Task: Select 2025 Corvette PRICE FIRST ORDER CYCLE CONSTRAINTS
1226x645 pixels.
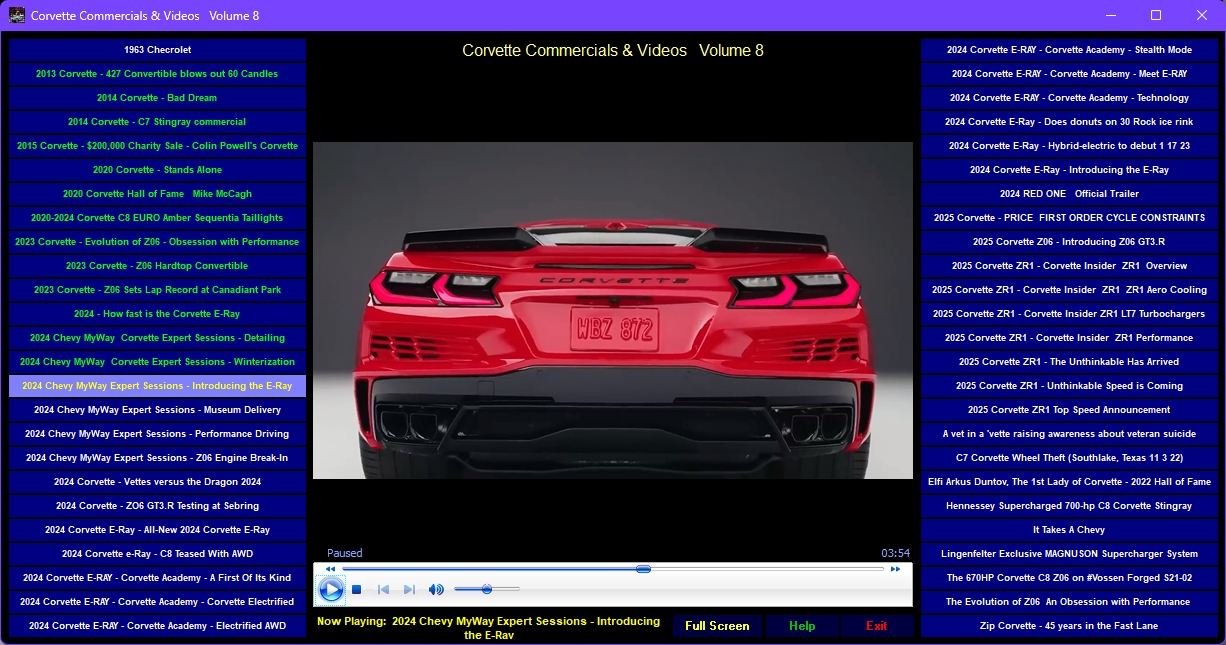Action: coord(1069,217)
